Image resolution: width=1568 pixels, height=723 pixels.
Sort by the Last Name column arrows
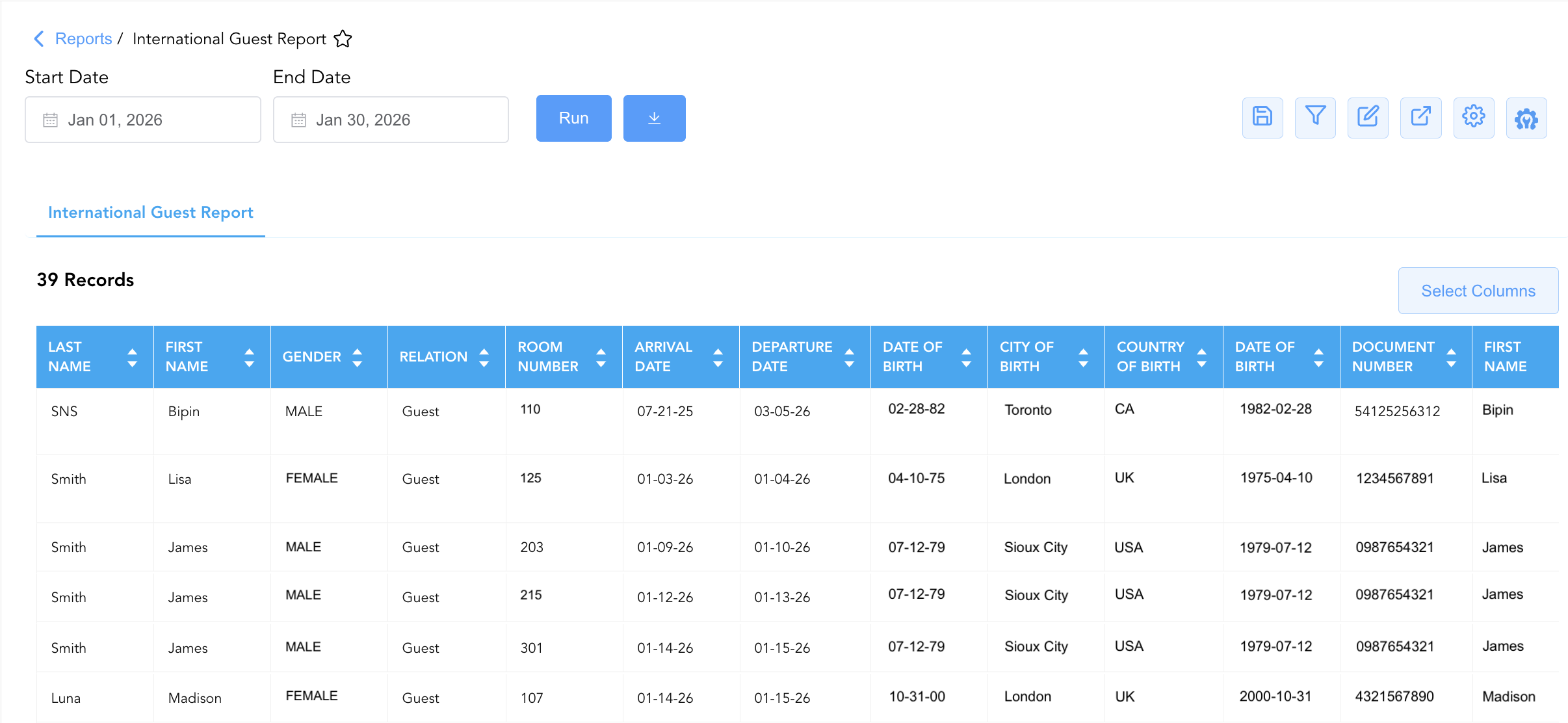tap(132, 357)
